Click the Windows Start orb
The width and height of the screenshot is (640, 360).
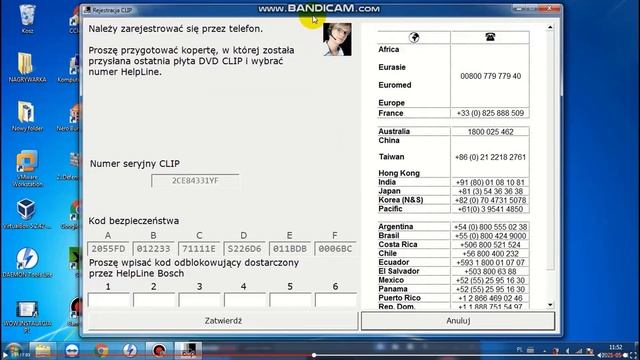click(x=14, y=351)
